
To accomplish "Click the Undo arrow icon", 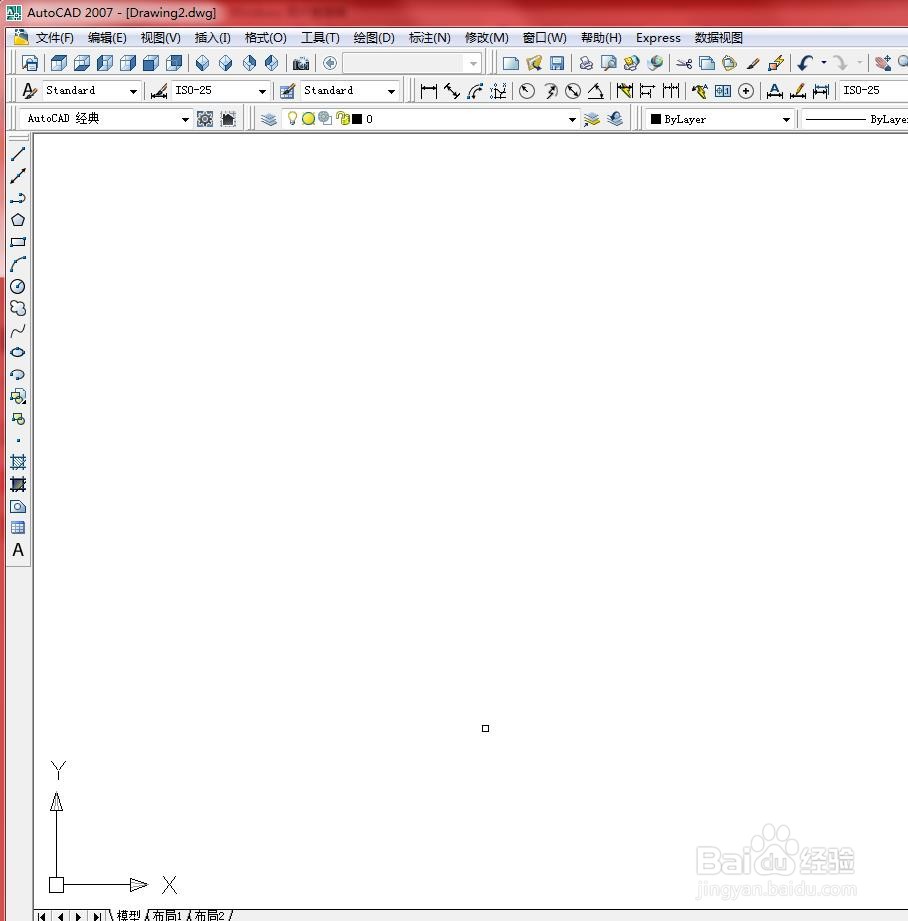I will tap(806, 63).
